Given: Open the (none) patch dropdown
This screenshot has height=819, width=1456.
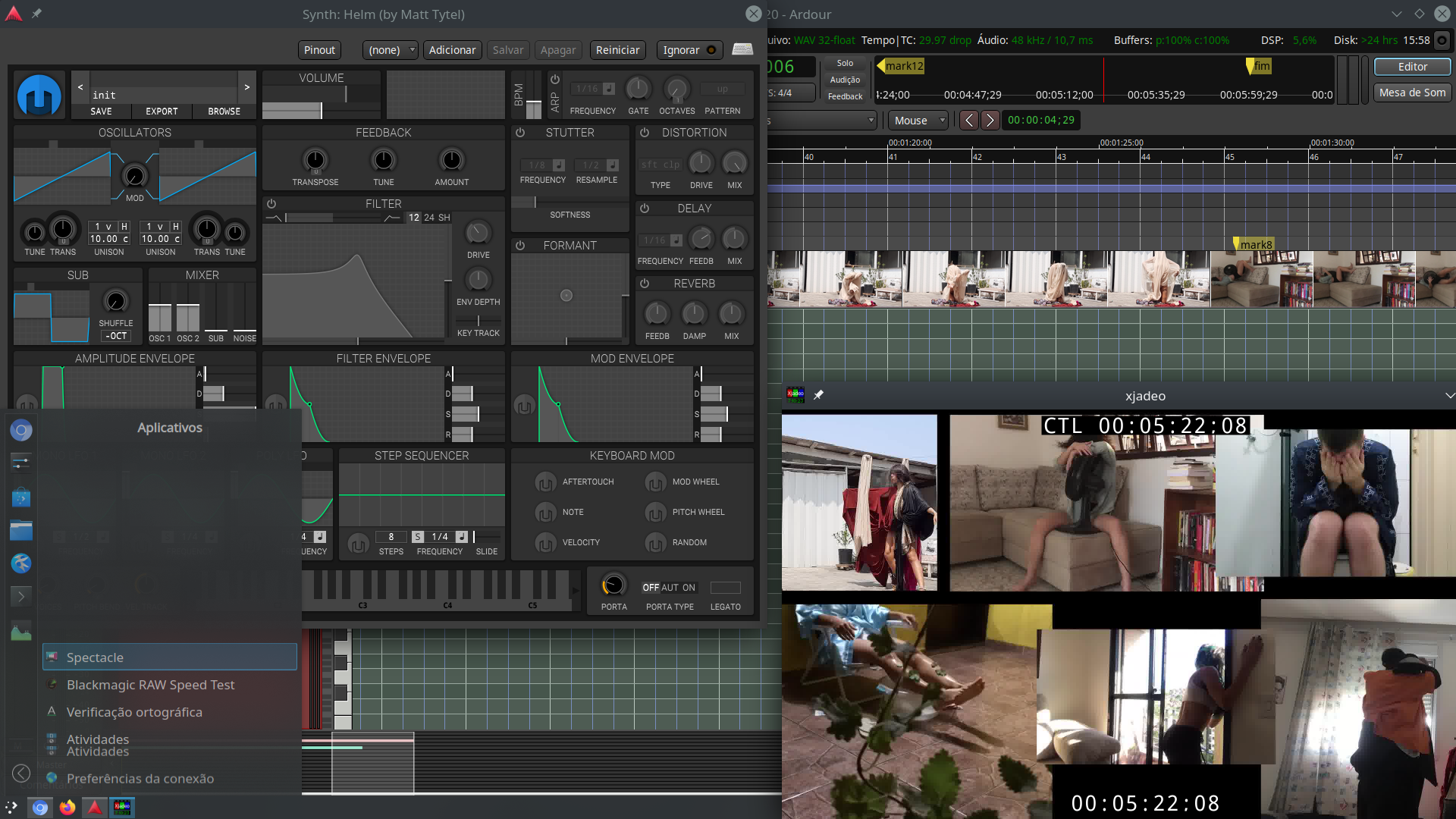Looking at the screenshot, I should pos(389,50).
